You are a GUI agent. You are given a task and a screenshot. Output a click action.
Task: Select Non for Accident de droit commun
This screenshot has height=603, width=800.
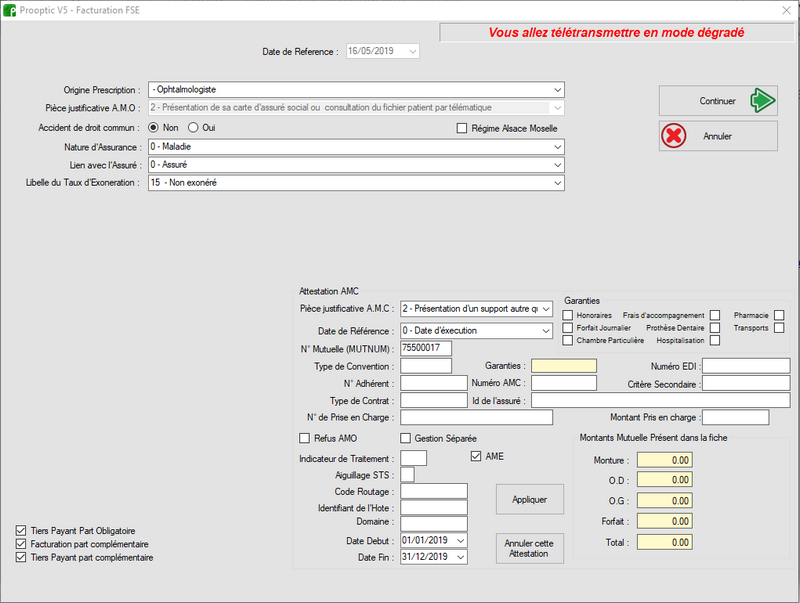[x=153, y=128]
